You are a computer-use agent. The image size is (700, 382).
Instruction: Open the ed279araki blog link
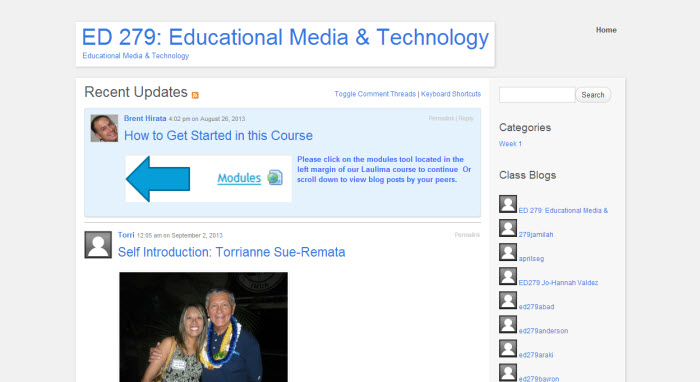point(536,355)
